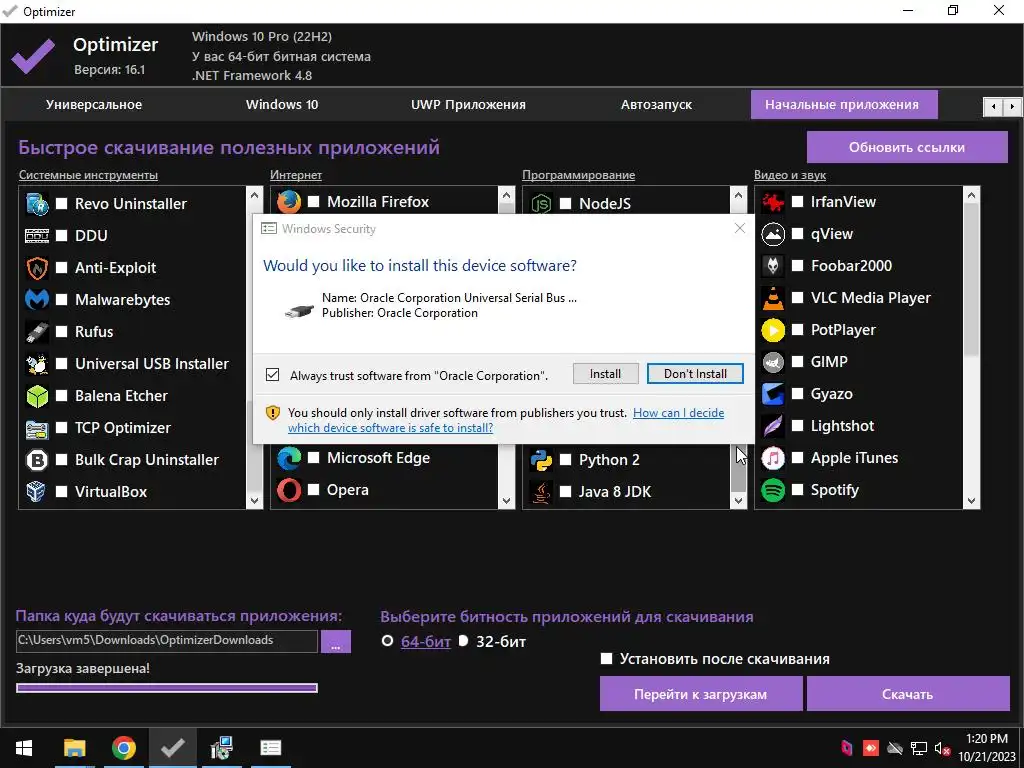Click the tab strip right scroll arrow
Image resolution: width=1024 pixels, height=768 pixels.
1012,106
